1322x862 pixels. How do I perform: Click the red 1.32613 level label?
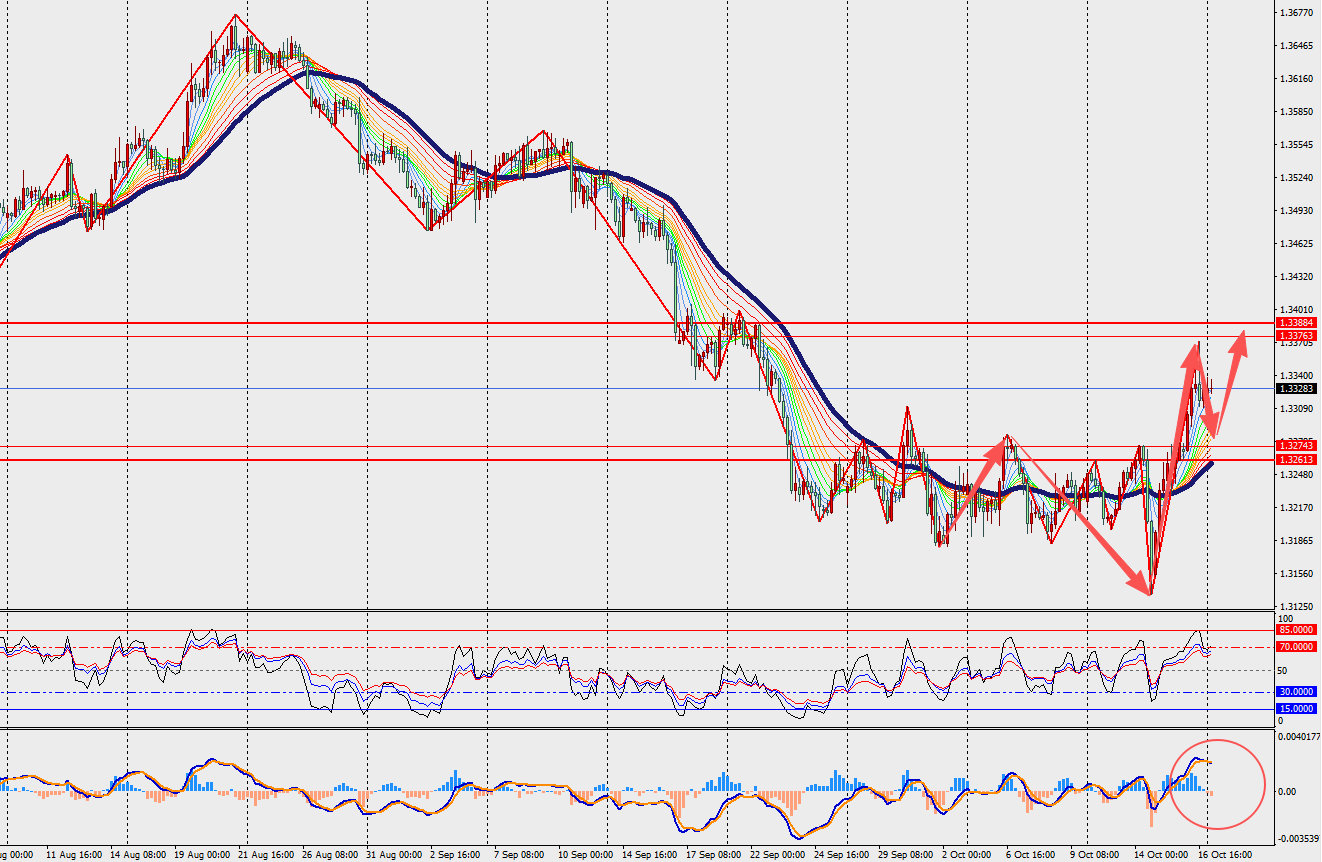[x=1297, y=459]
